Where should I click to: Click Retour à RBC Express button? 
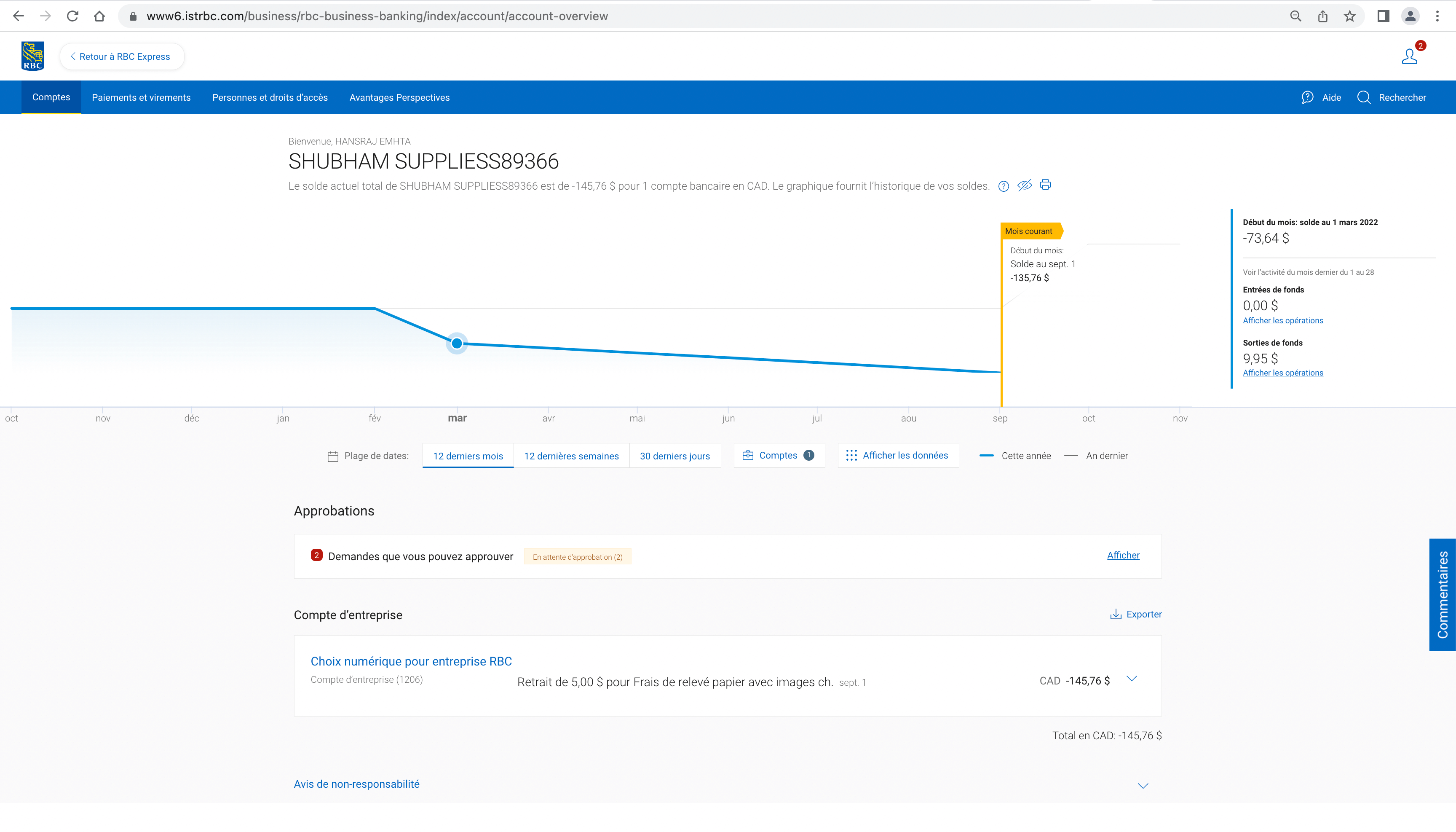[x=122, y=56]
